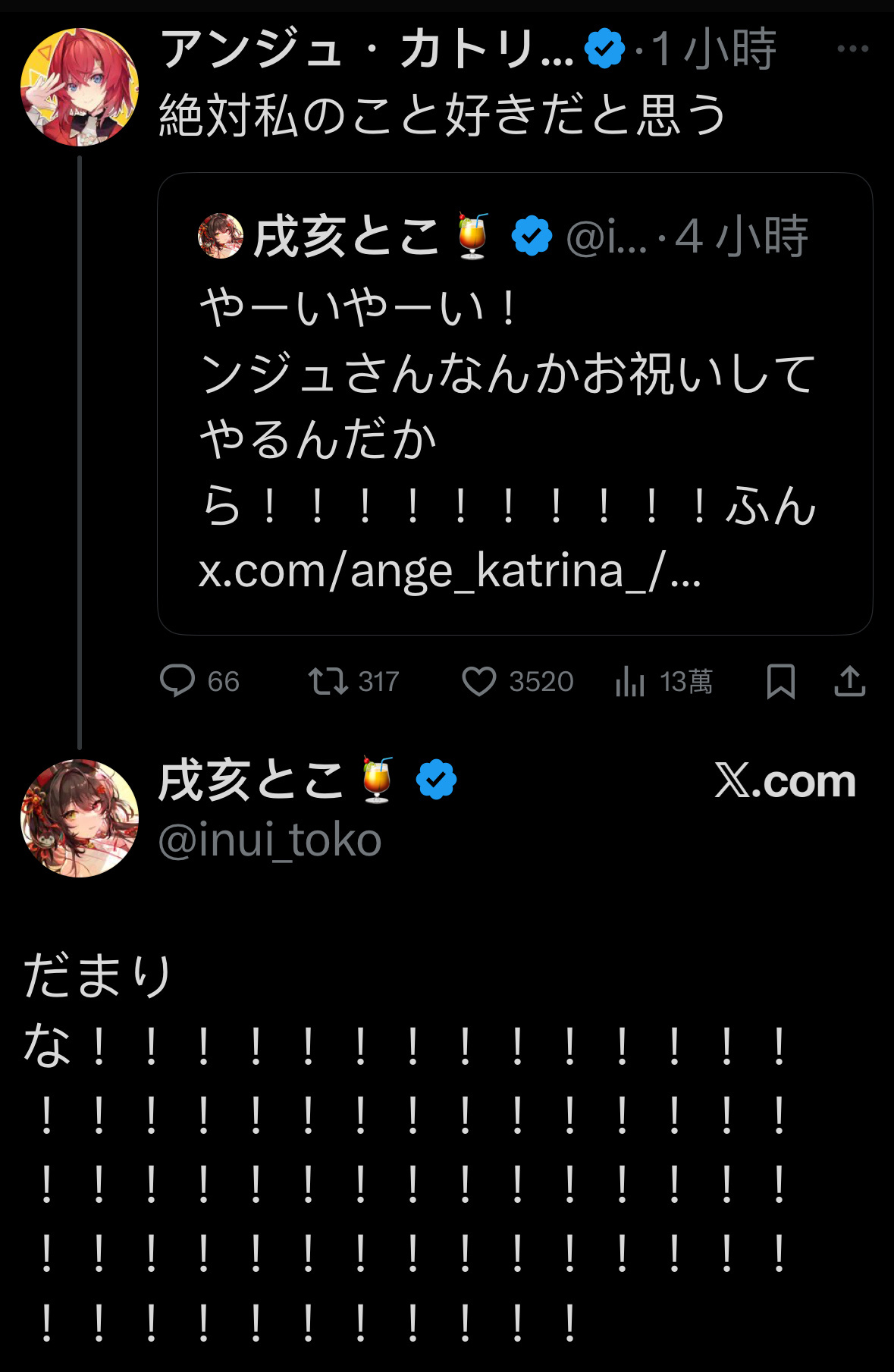This screenshot has width=894, height=1372.
Task: Open the X.com logo link
Action: [x=785, y=781]
